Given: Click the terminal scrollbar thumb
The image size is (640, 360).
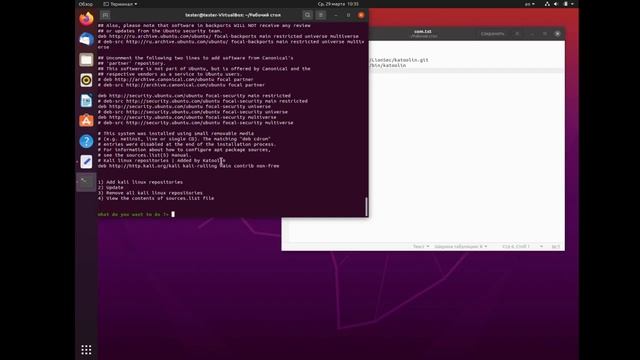Looking at the screenshot, I should click(366, 207).
